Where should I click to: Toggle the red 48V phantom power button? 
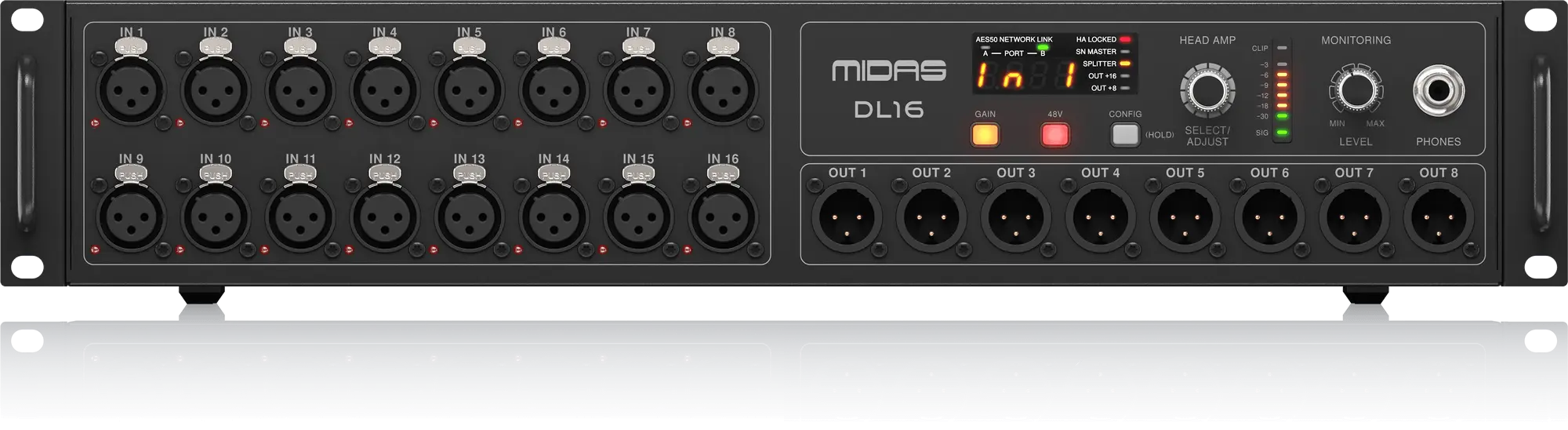click(1055, 135)
